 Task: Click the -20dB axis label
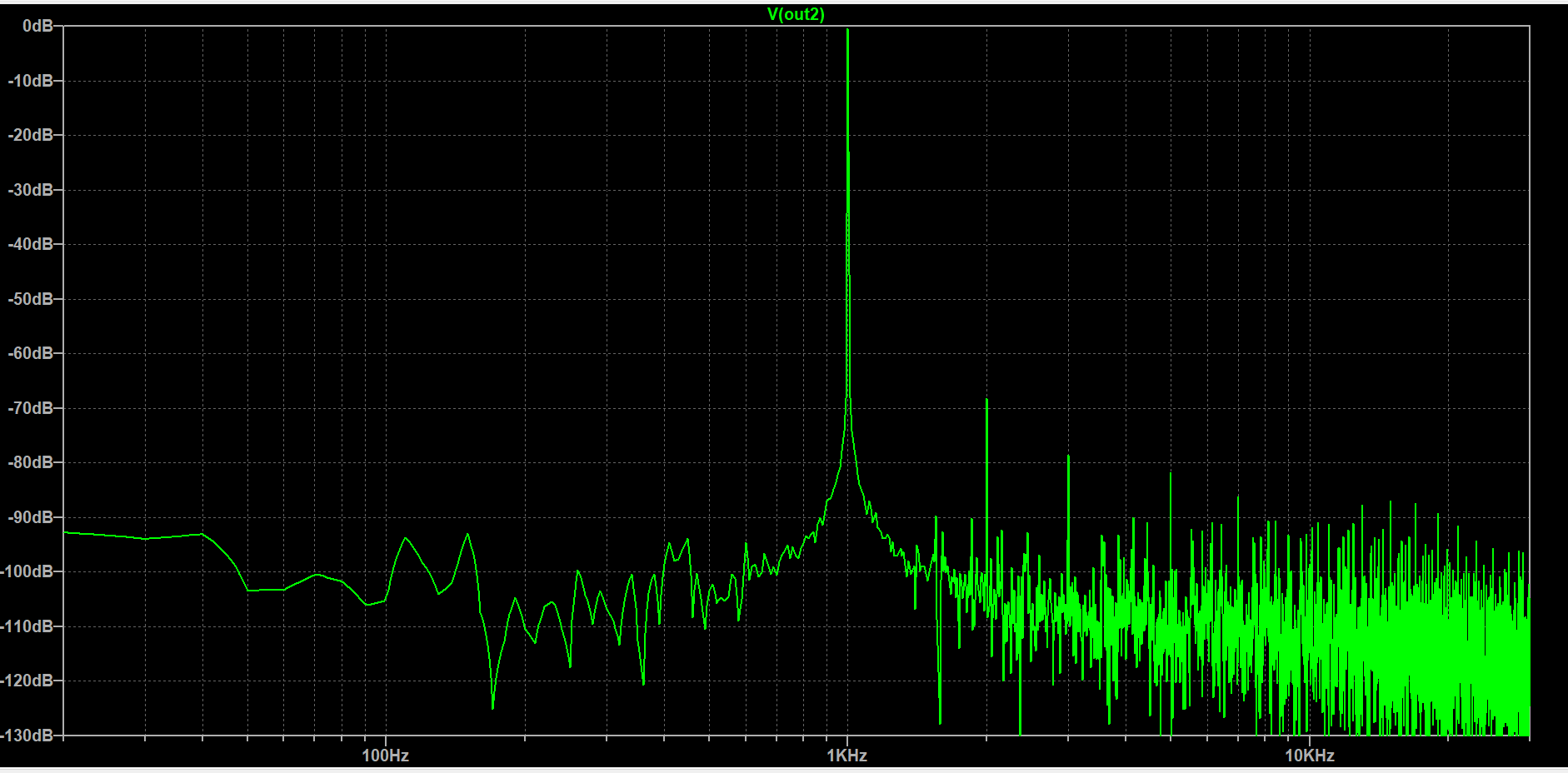tap(31, 135)
